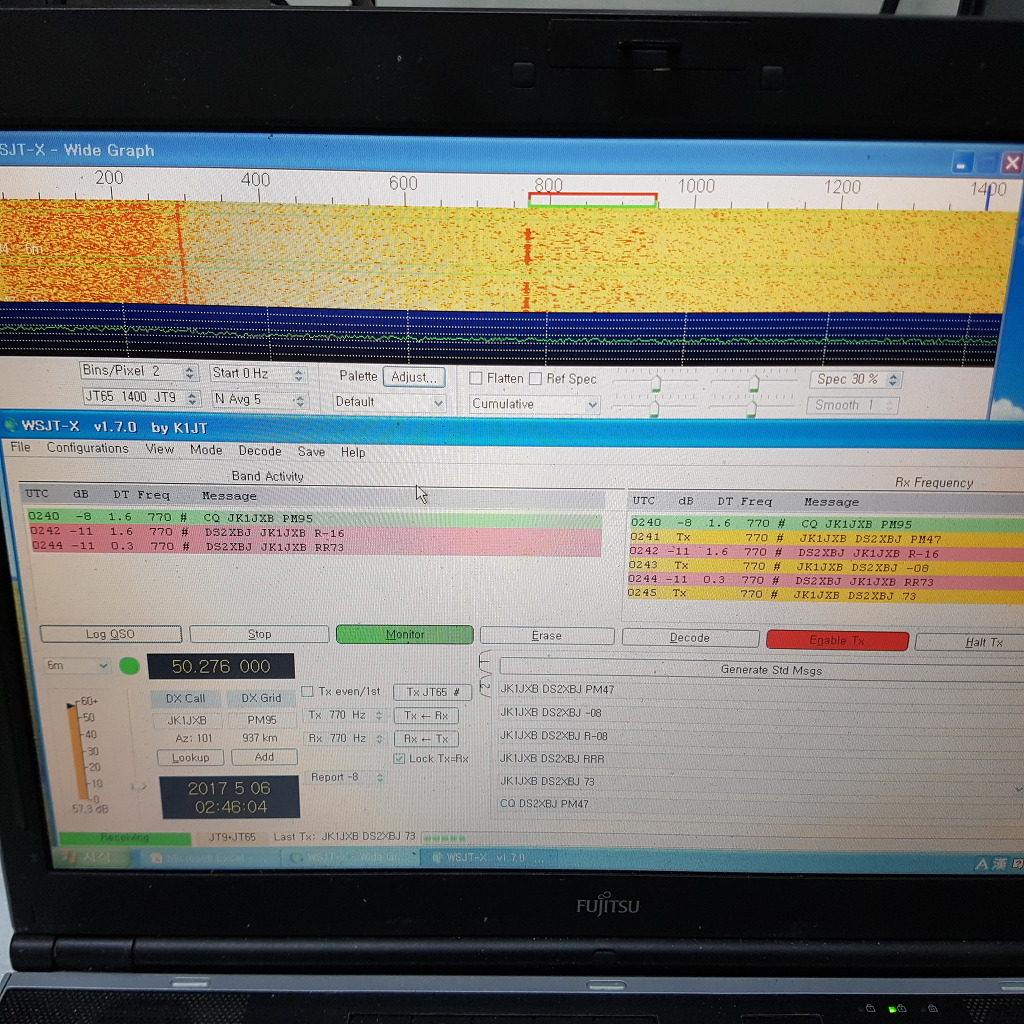Click the green status indicator beside frequency

(x=129, y=665)
